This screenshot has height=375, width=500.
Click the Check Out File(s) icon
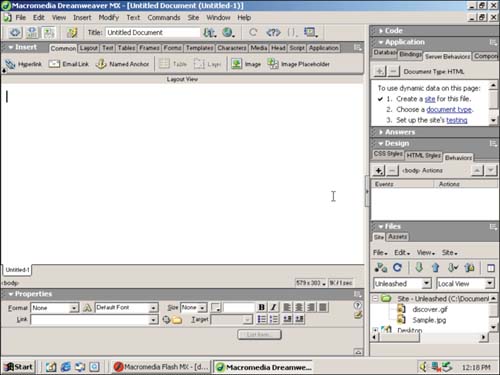[x=452, y=267]
